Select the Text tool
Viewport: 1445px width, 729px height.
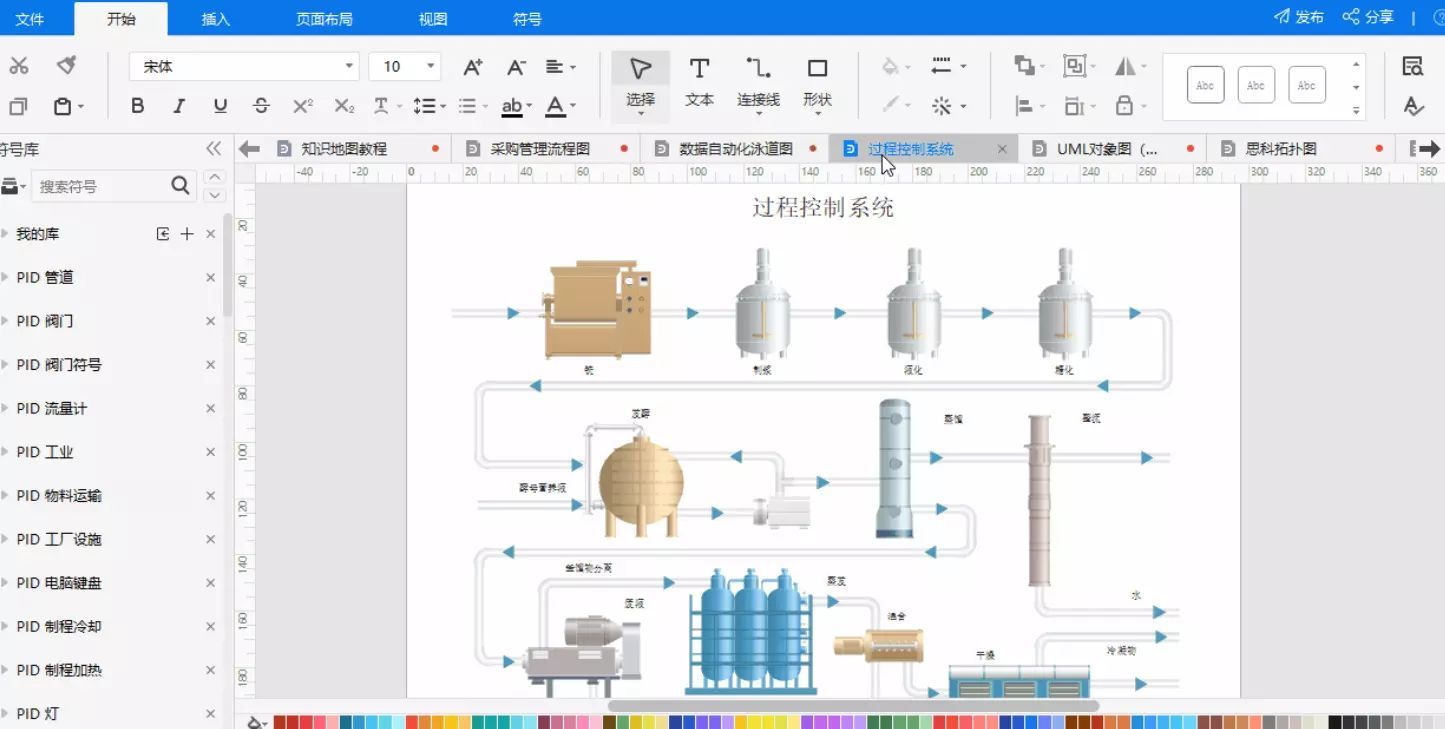699,81
